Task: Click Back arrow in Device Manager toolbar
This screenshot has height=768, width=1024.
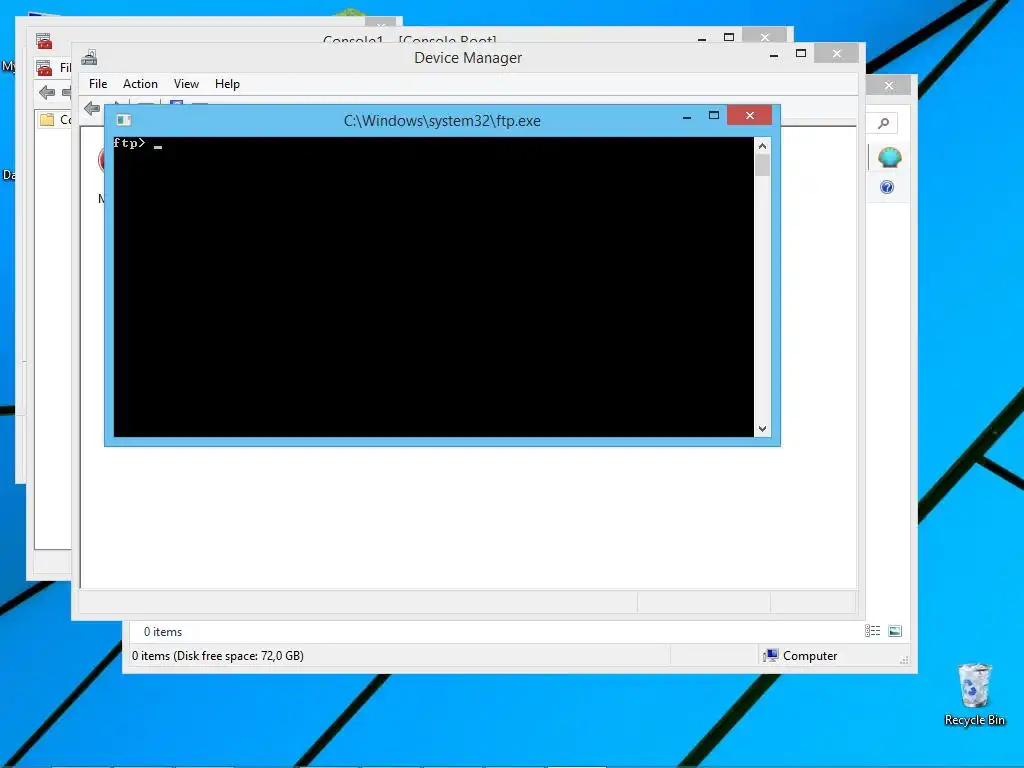Action: (92, 108)
